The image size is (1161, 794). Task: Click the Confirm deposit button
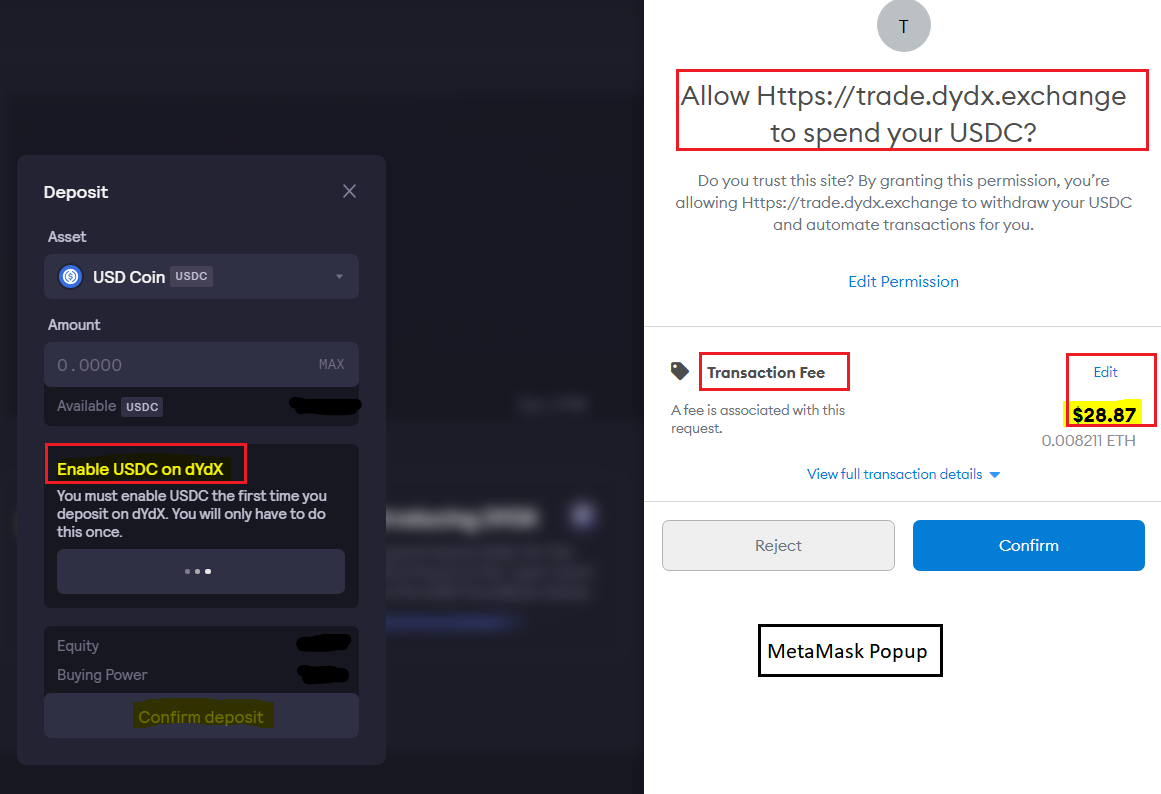point(201,715)
